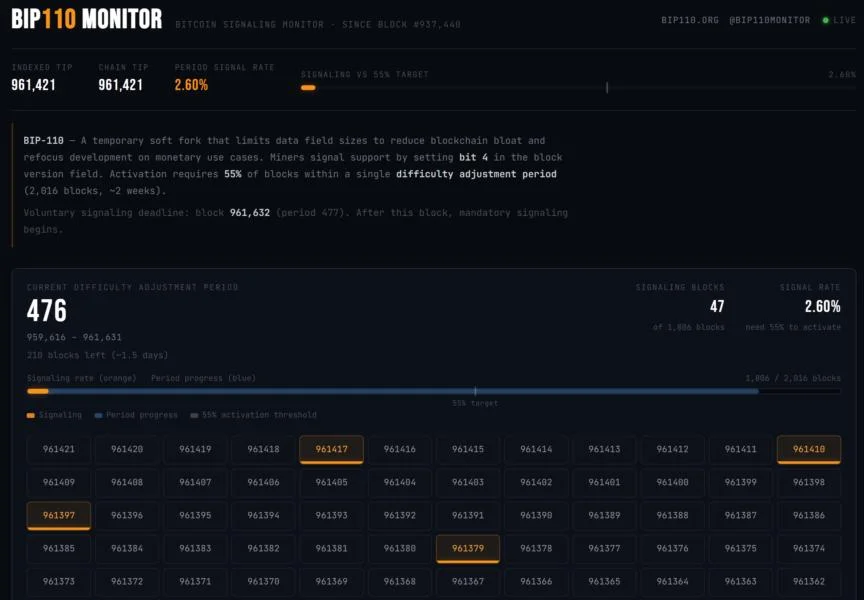Select block tile 961402
The image size is (864, 600).
[536, 483]
